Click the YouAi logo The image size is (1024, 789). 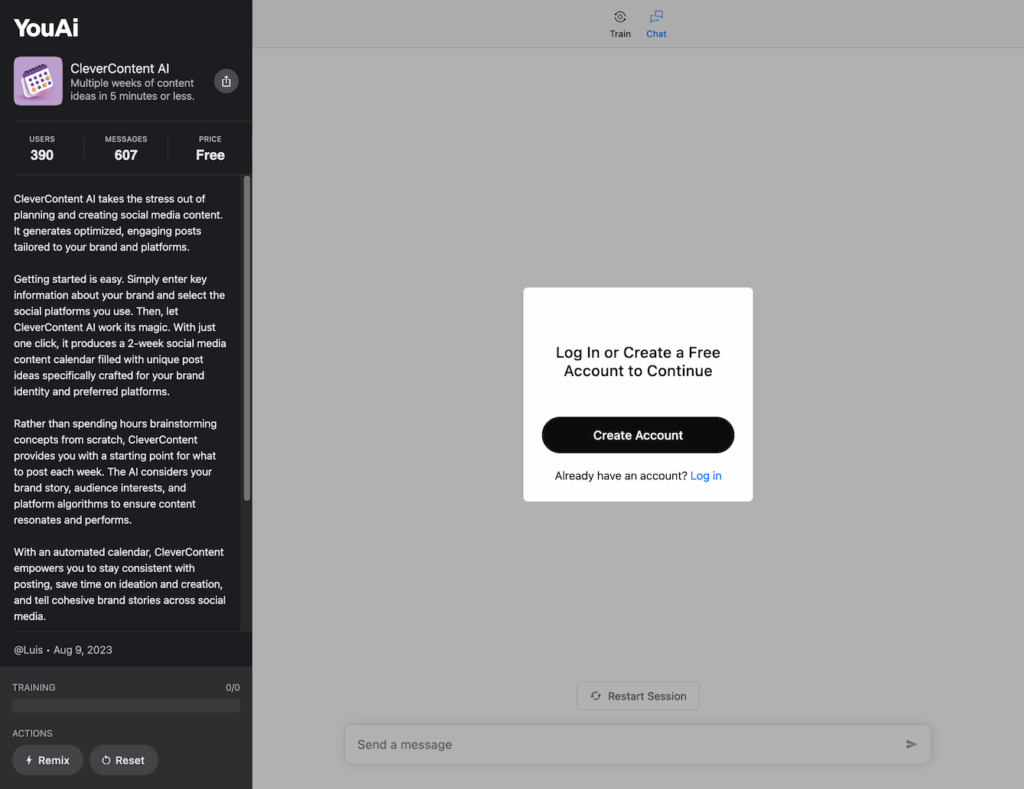[46, 27]
